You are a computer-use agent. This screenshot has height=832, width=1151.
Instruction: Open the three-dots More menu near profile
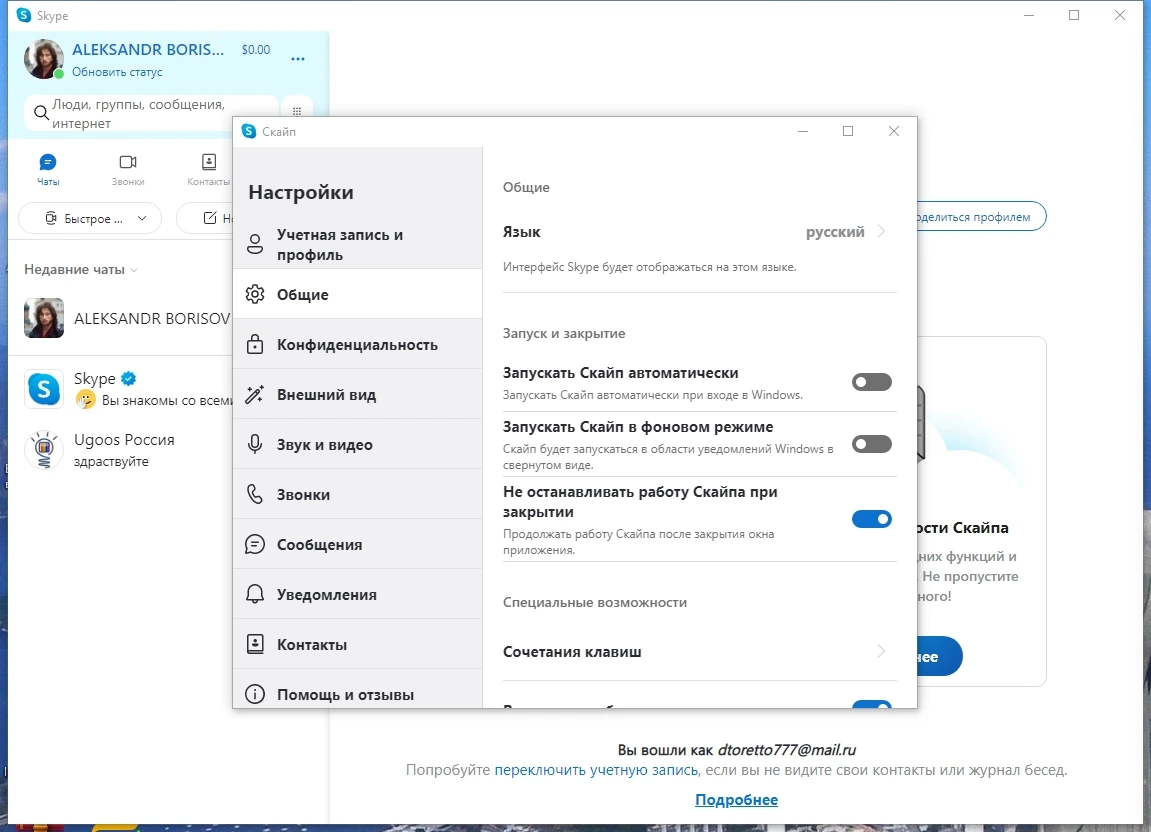(x=297, y=59)
